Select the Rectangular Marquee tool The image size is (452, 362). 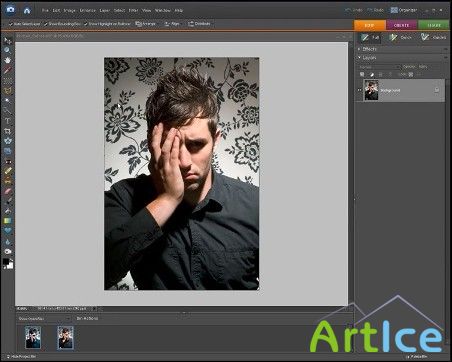[7, 80]
